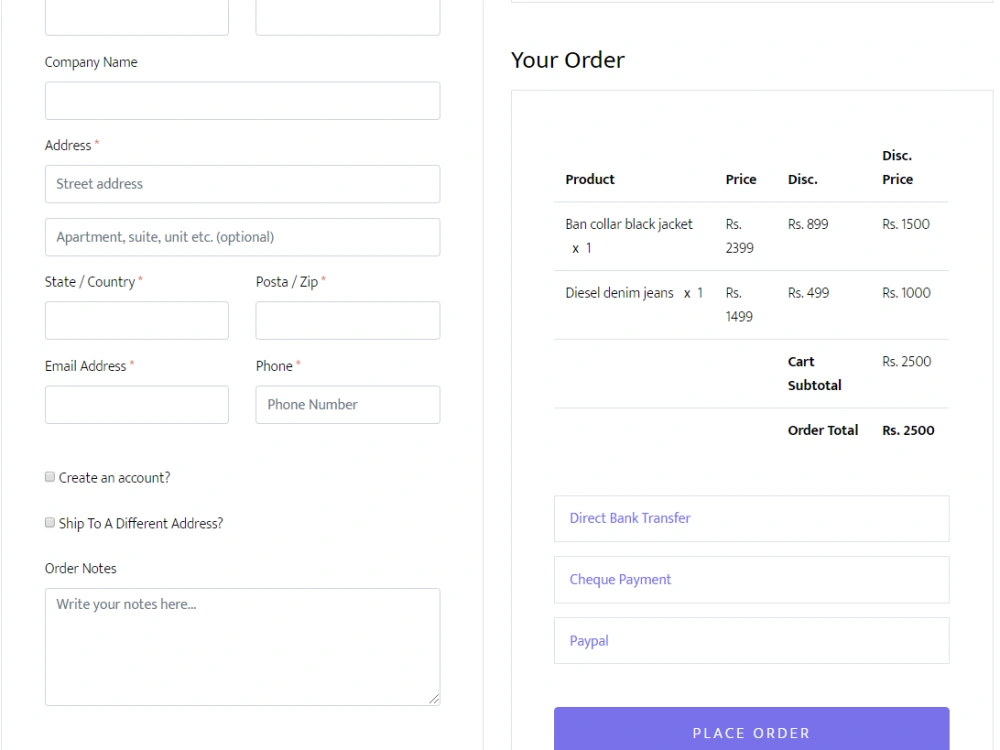Click the 'Diesel denim jeans' product name
The width and height of the screenshot is (1000, 750).
click(x=619, y=293)
